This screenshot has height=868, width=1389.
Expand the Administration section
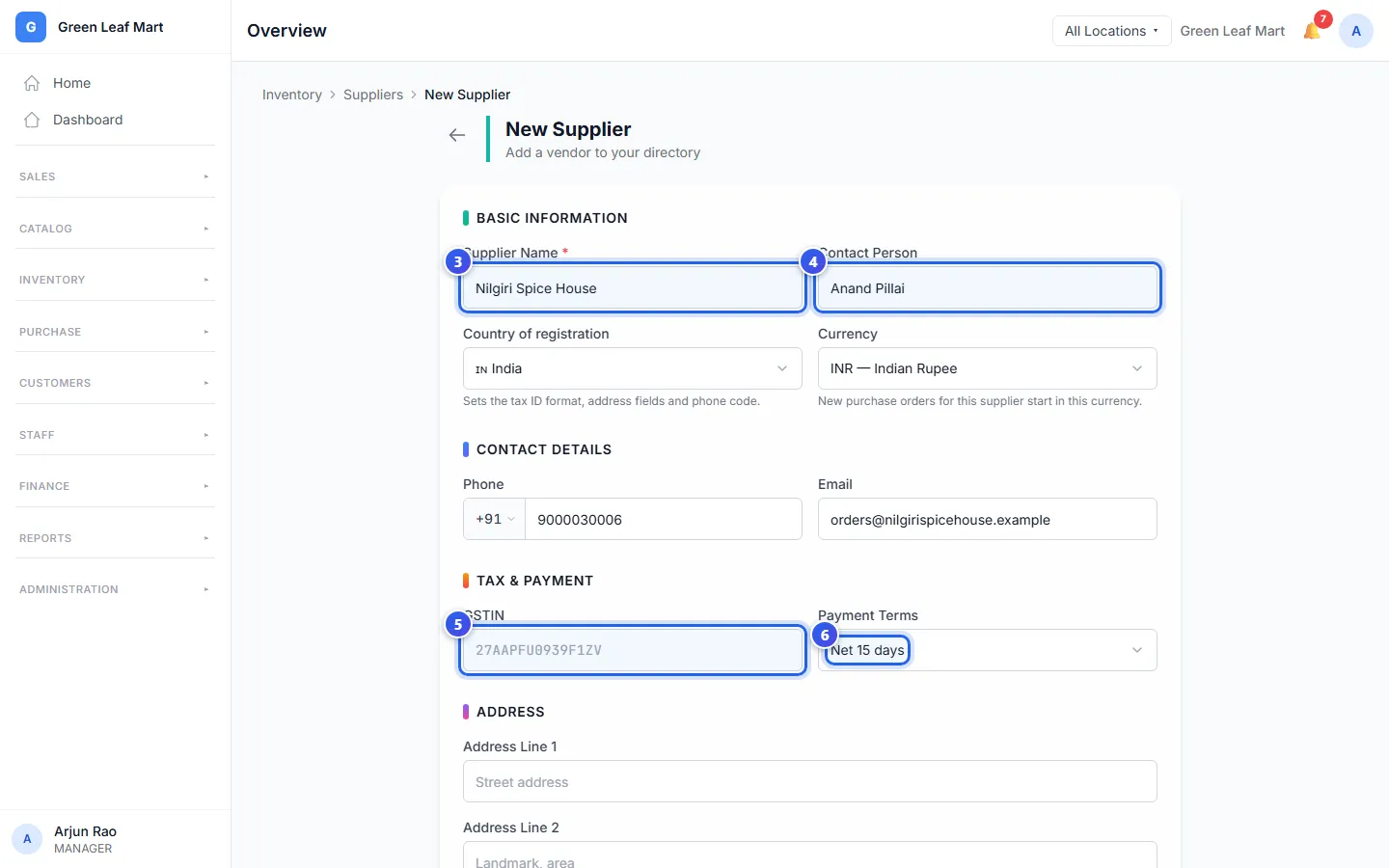point(116,589)
